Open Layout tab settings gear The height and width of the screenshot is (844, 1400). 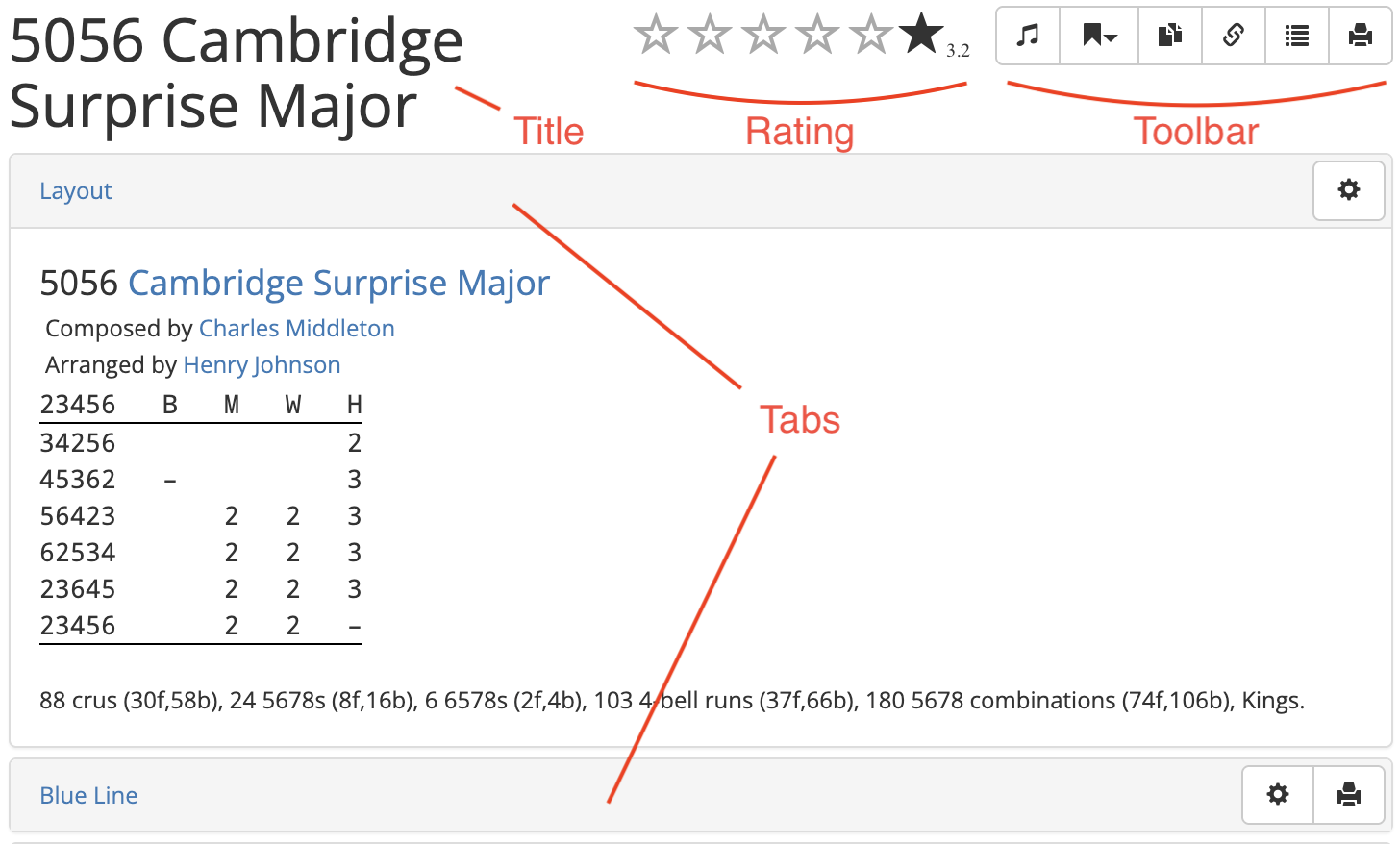point(1349,190)
